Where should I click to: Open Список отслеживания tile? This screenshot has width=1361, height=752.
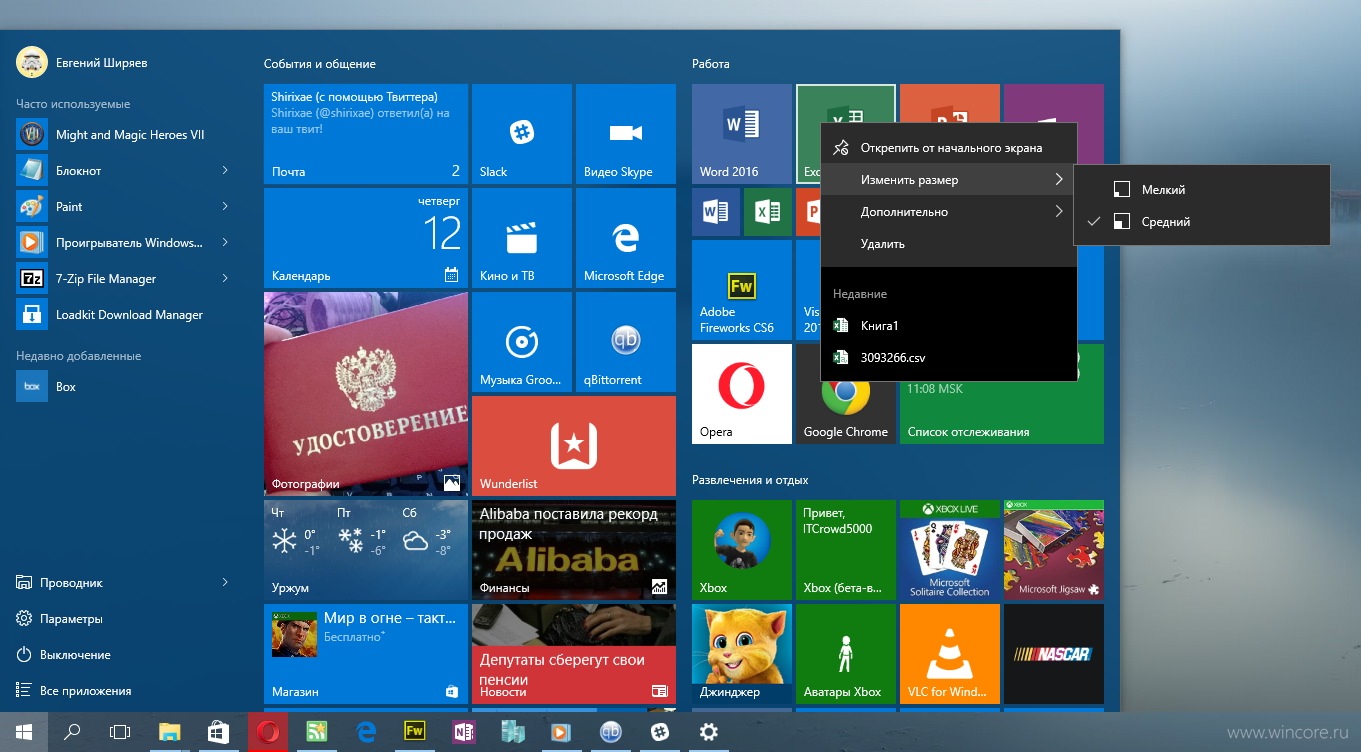[1002, 412]
